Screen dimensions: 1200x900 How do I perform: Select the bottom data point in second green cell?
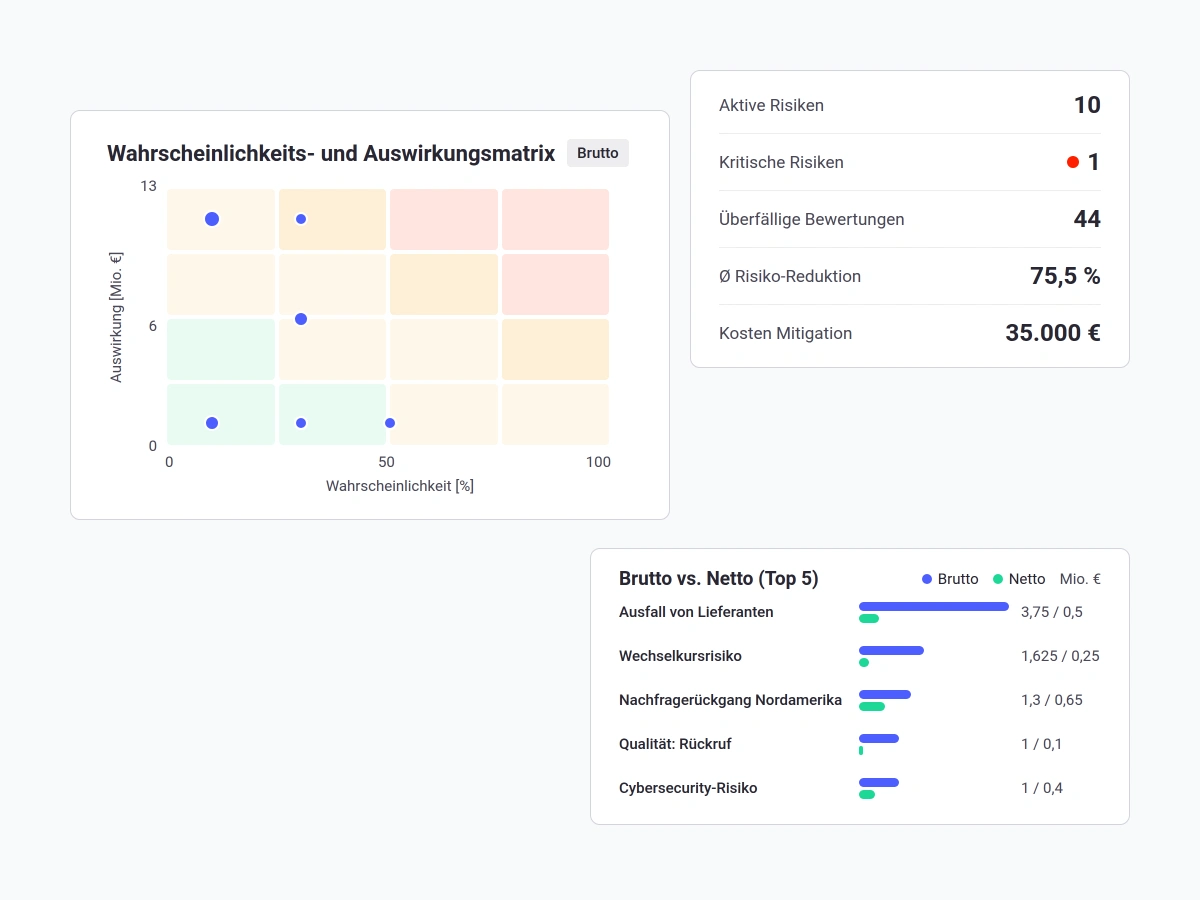click(301, 423)
